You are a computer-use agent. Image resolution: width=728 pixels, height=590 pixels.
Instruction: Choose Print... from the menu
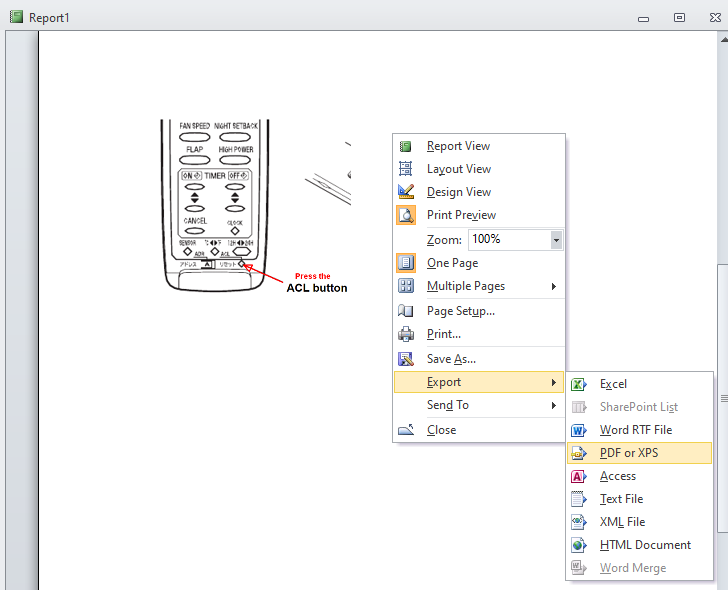479,334
